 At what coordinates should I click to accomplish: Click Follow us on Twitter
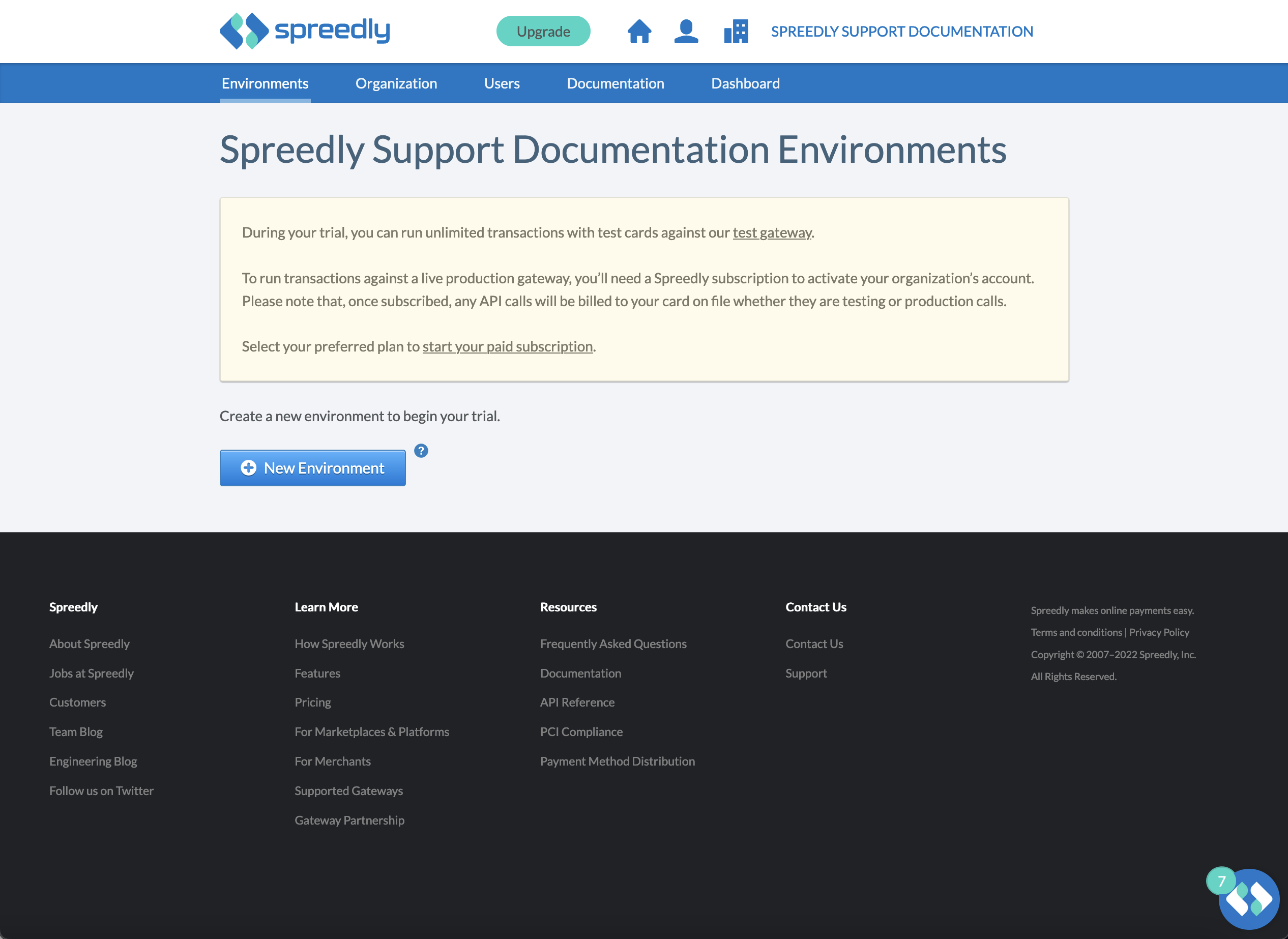click(x=101, y=790)
